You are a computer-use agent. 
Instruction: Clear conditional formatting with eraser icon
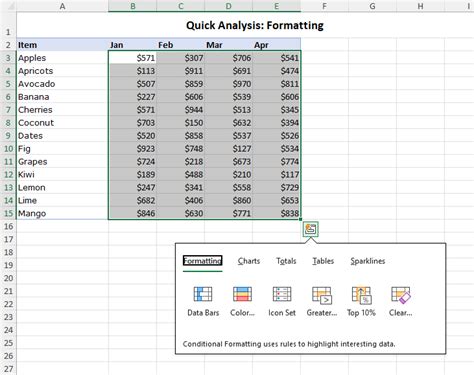tap(401, 295)
